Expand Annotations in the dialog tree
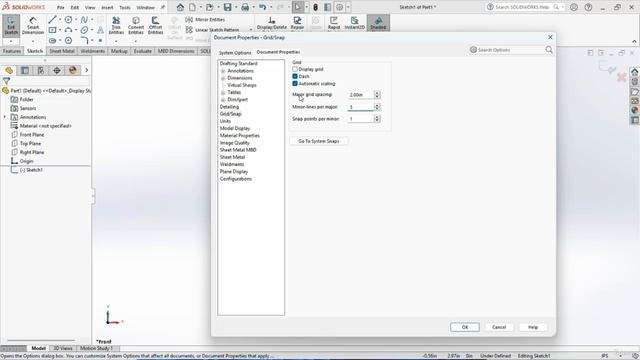Image resolution: width=640 pixels, height=360 pixels. pos(223,71)
